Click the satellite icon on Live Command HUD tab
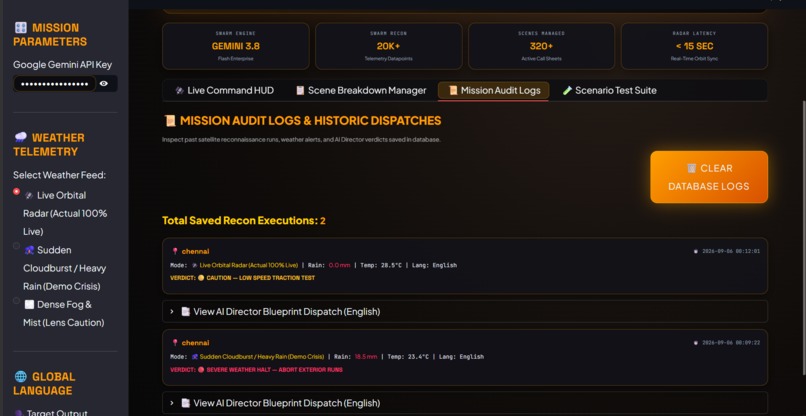 click(x=179, y=91)
